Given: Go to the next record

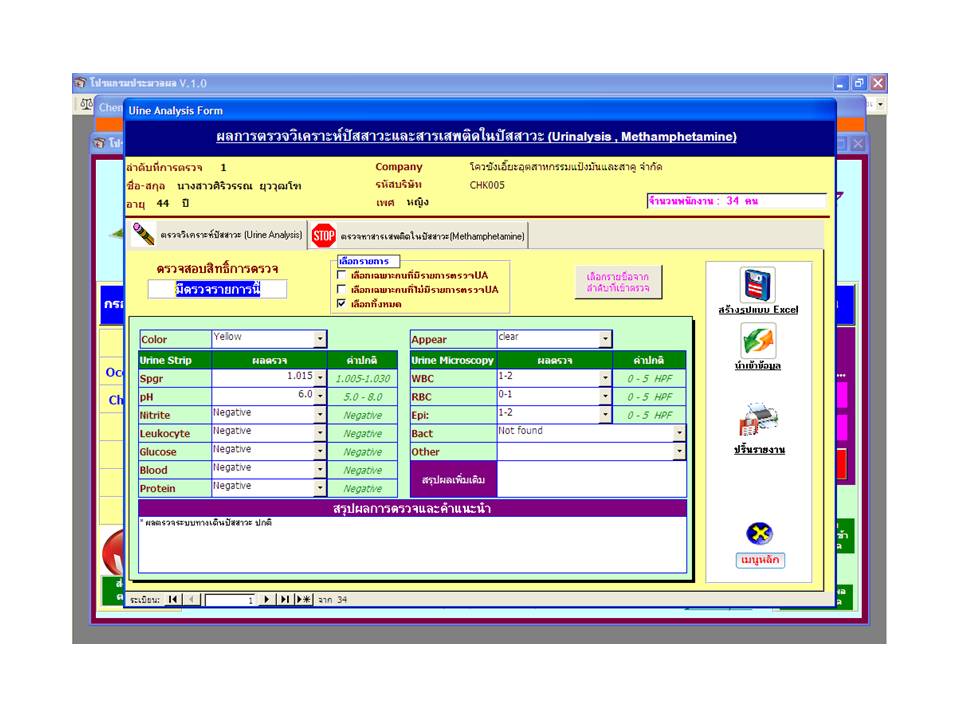Looking at the screenshot, I should point(267,599).
